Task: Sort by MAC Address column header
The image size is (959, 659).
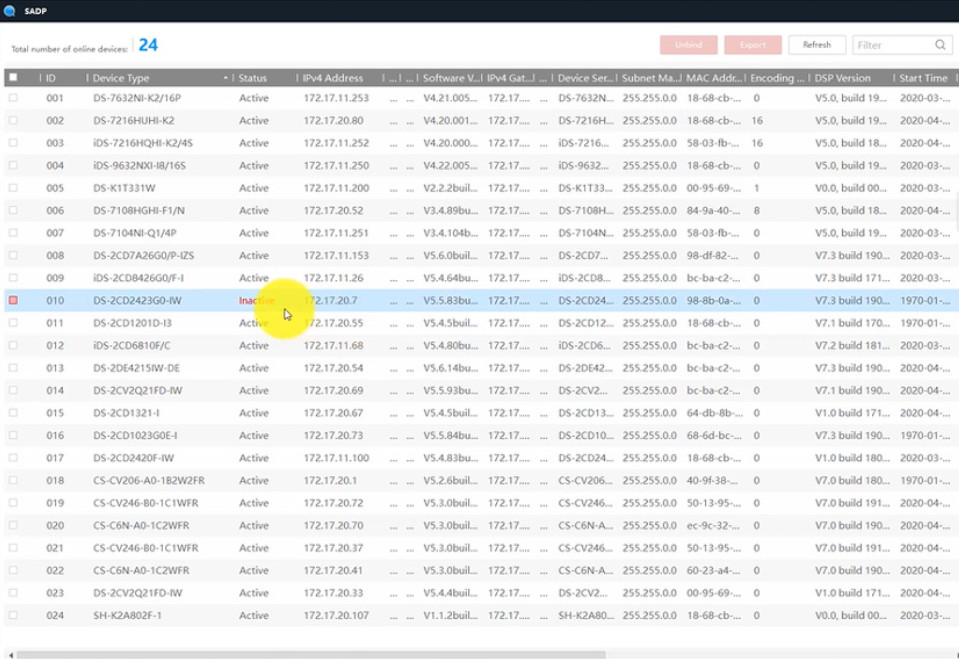Action: (x=713, y=78)
